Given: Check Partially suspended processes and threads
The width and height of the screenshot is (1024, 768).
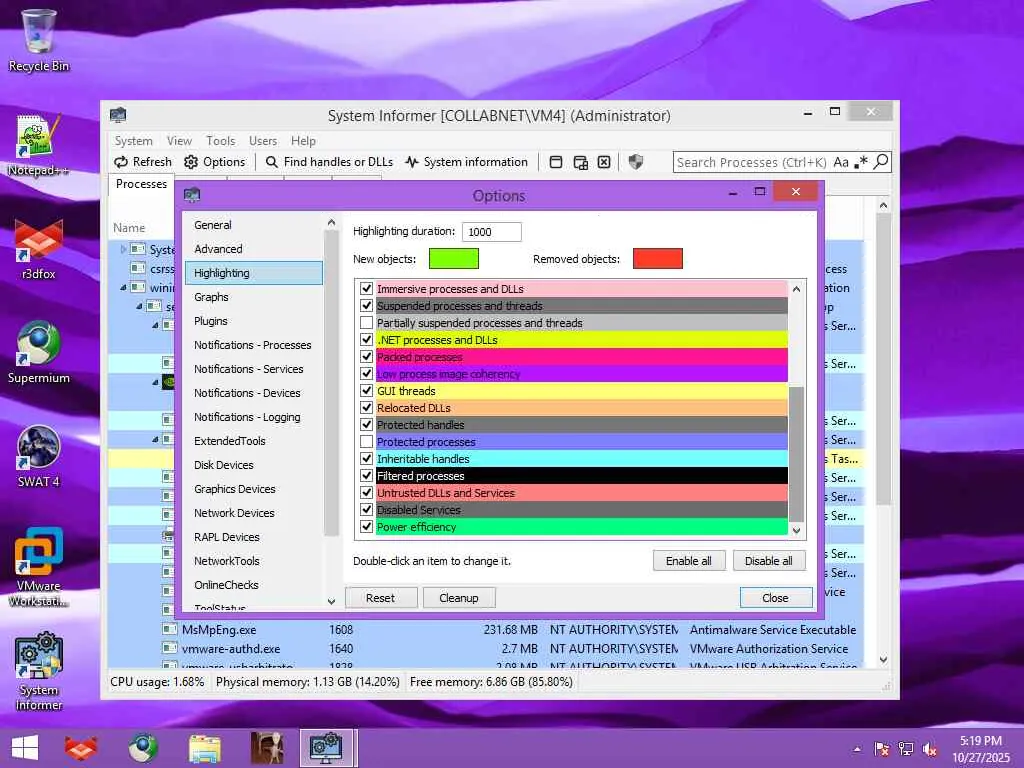Looking at the screenshot, I should click(366, 322).
